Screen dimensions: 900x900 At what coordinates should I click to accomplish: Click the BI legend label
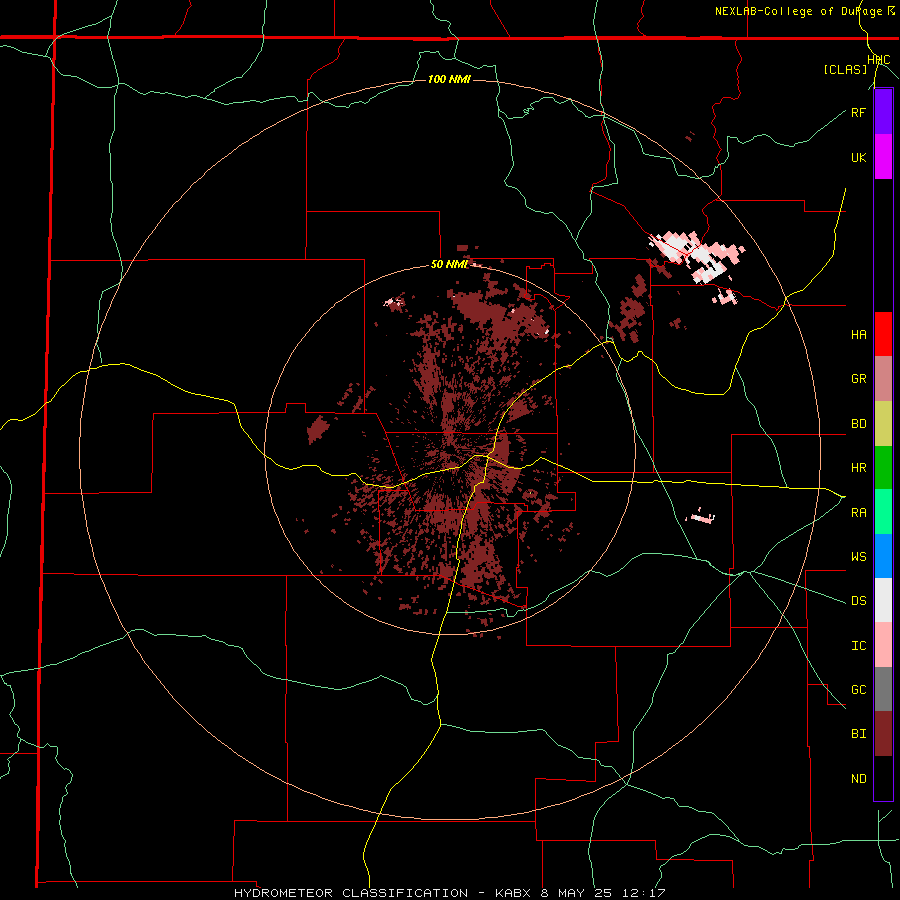click(x=859, y=734)
